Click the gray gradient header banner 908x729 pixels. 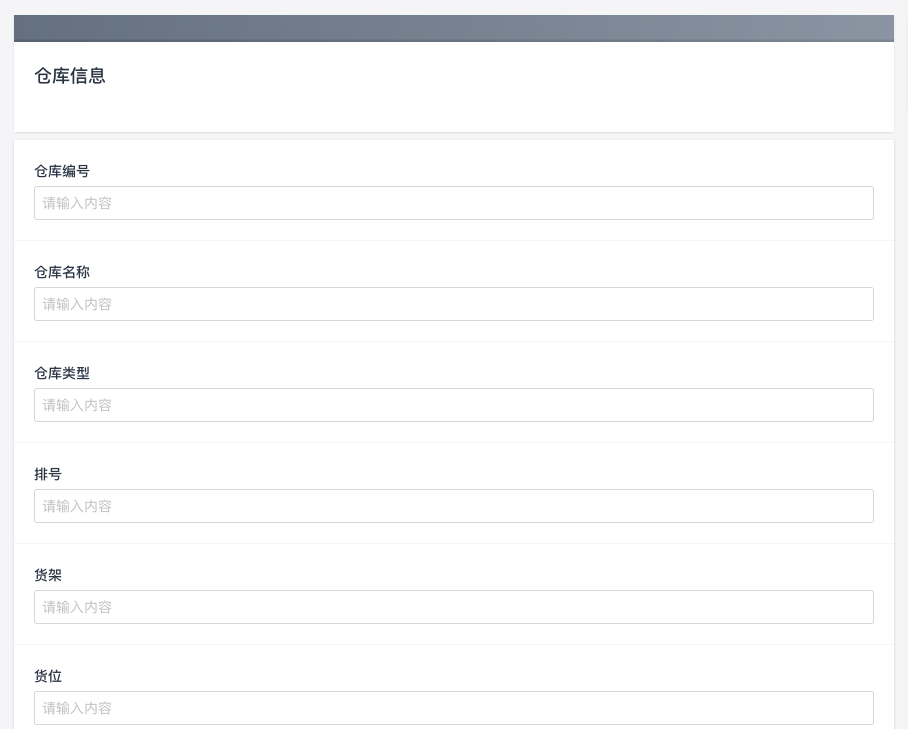tap(453, 28)
